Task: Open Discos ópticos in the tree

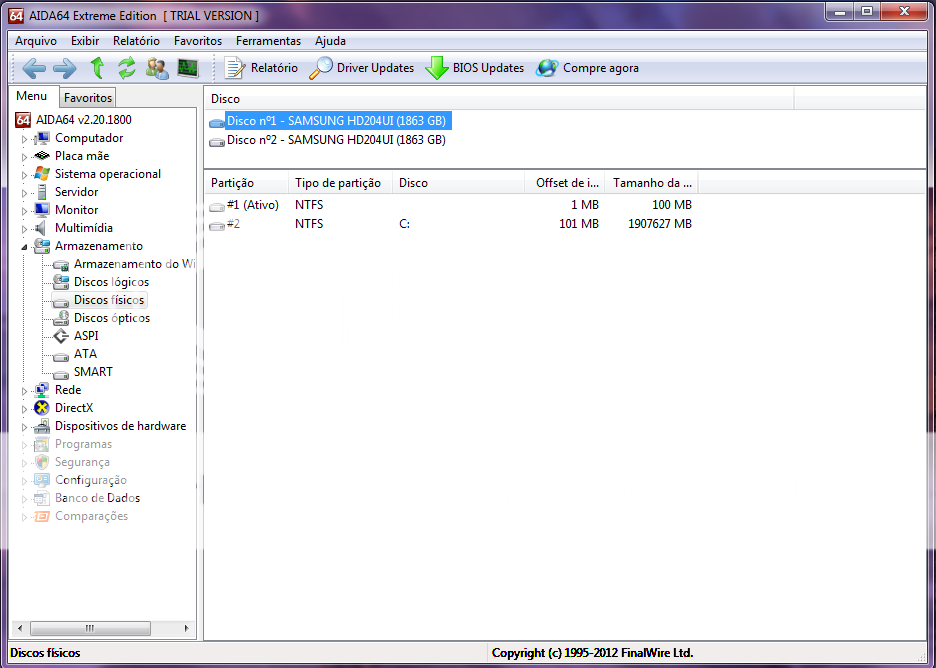Action: [111, 317]
